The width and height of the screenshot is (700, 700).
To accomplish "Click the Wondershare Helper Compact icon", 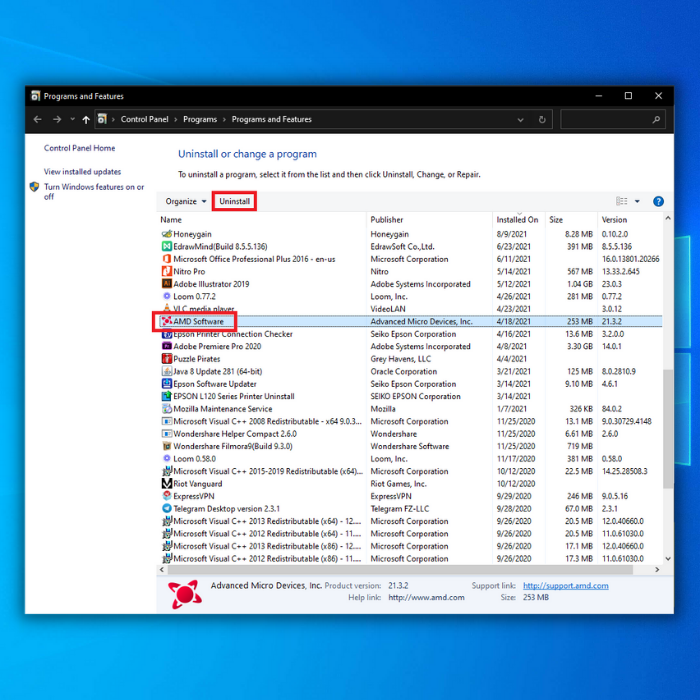I will 167,434.
